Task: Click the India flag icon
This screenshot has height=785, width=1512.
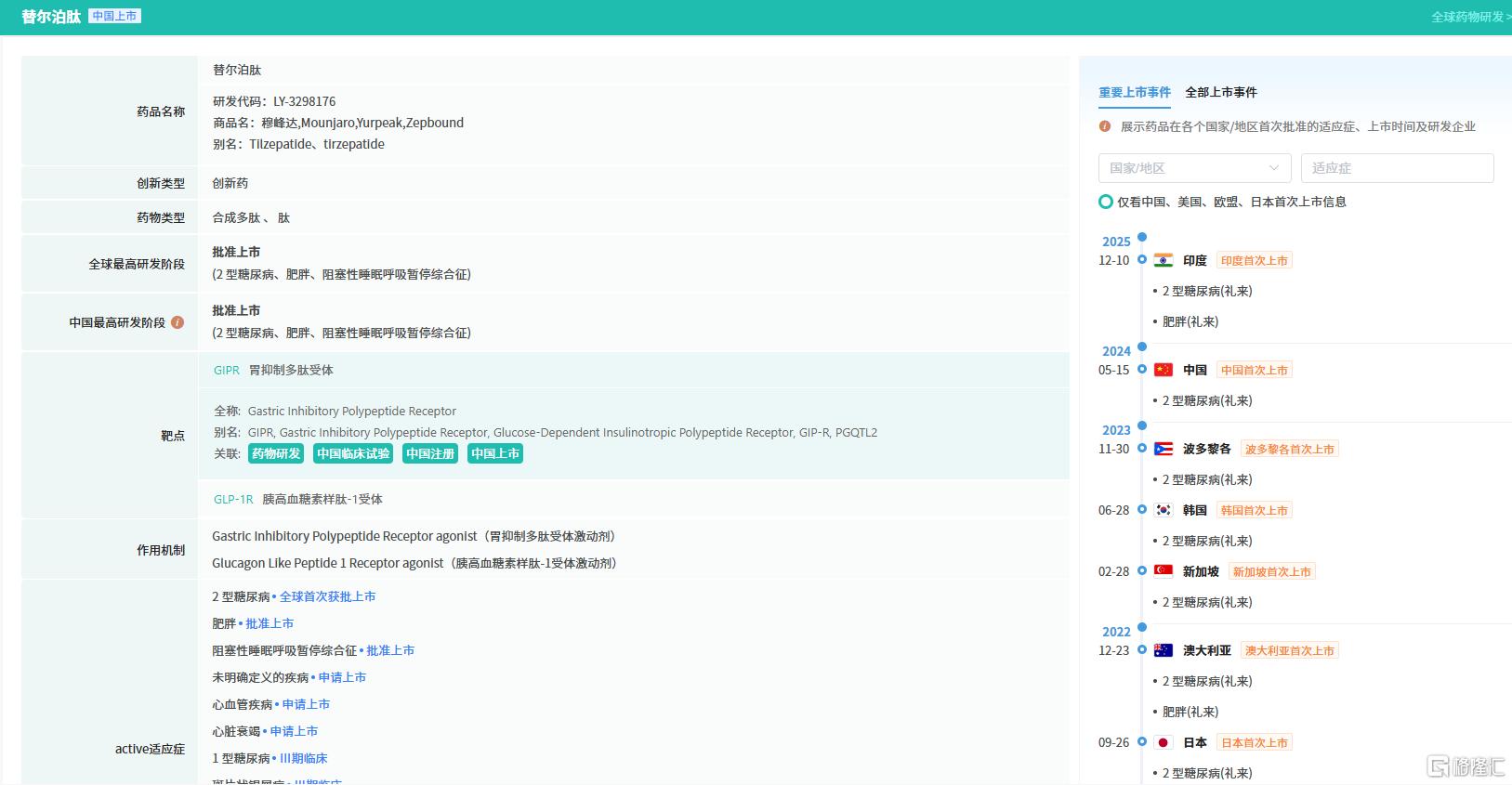Action: tap(1164, 260)
